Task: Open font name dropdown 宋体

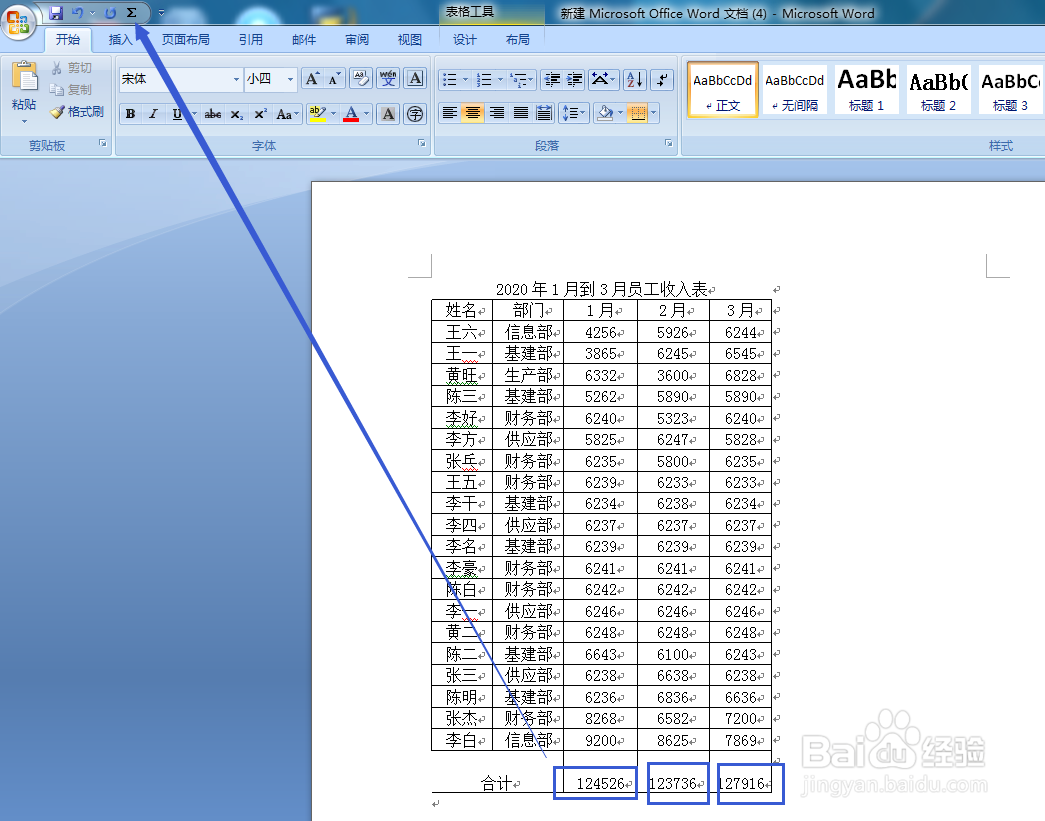Action: (236, 79)
